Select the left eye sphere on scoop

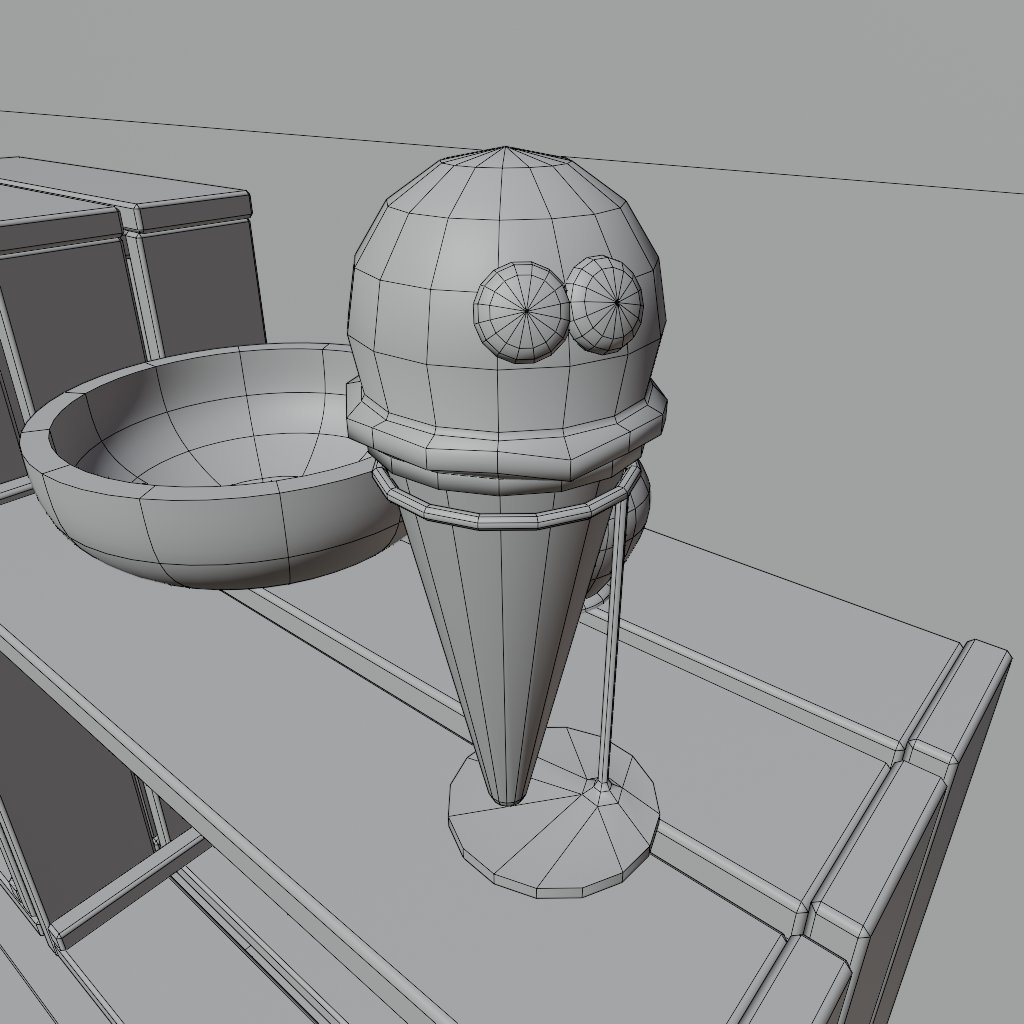point(522,312)
